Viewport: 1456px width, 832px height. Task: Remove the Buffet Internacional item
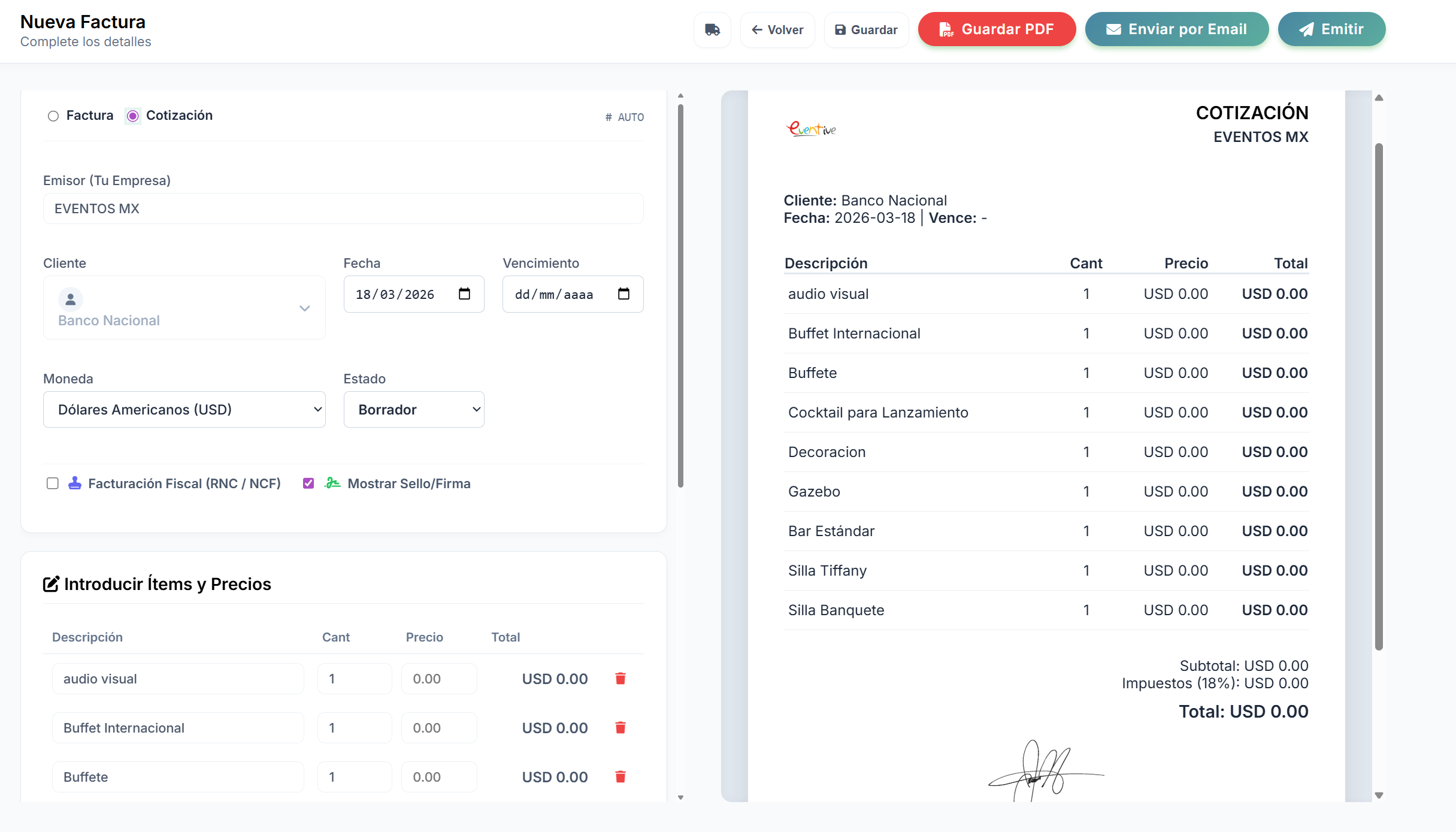[620, 728]
